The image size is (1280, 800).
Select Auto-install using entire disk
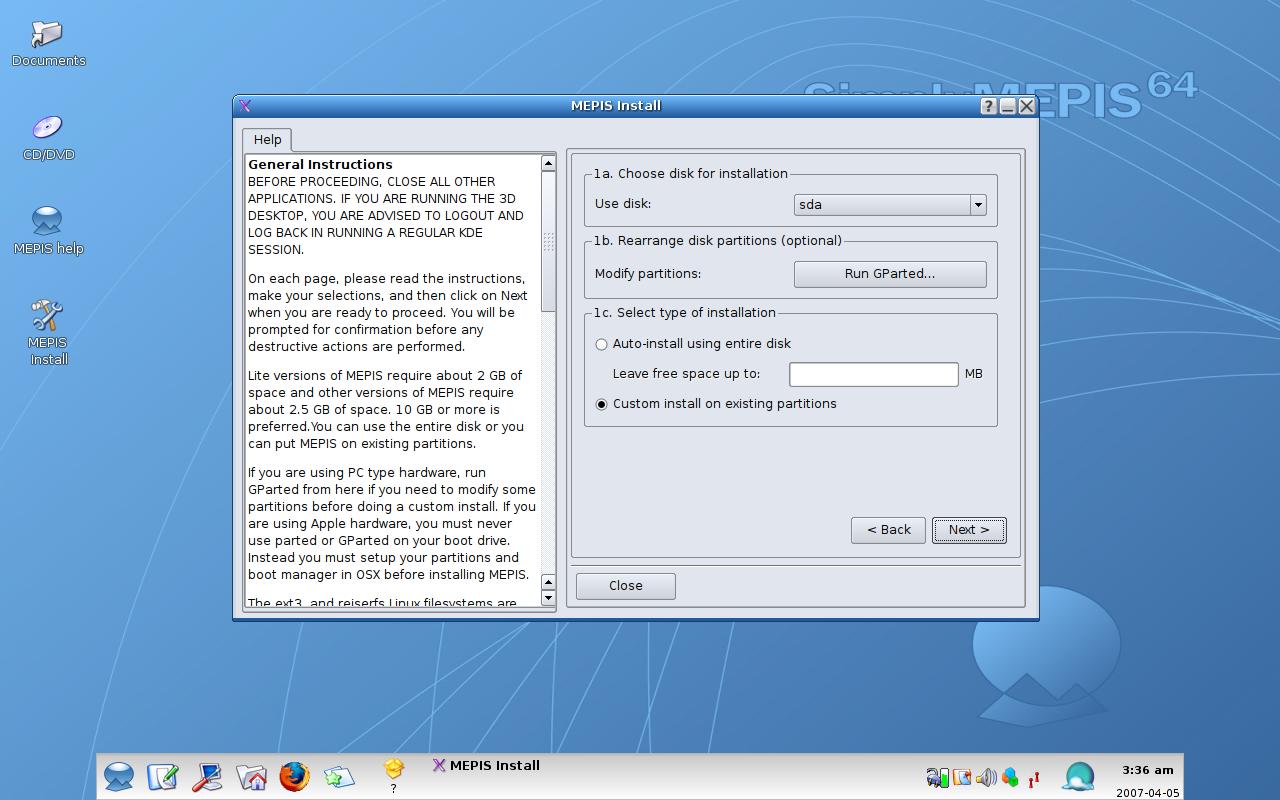(692, 344)
